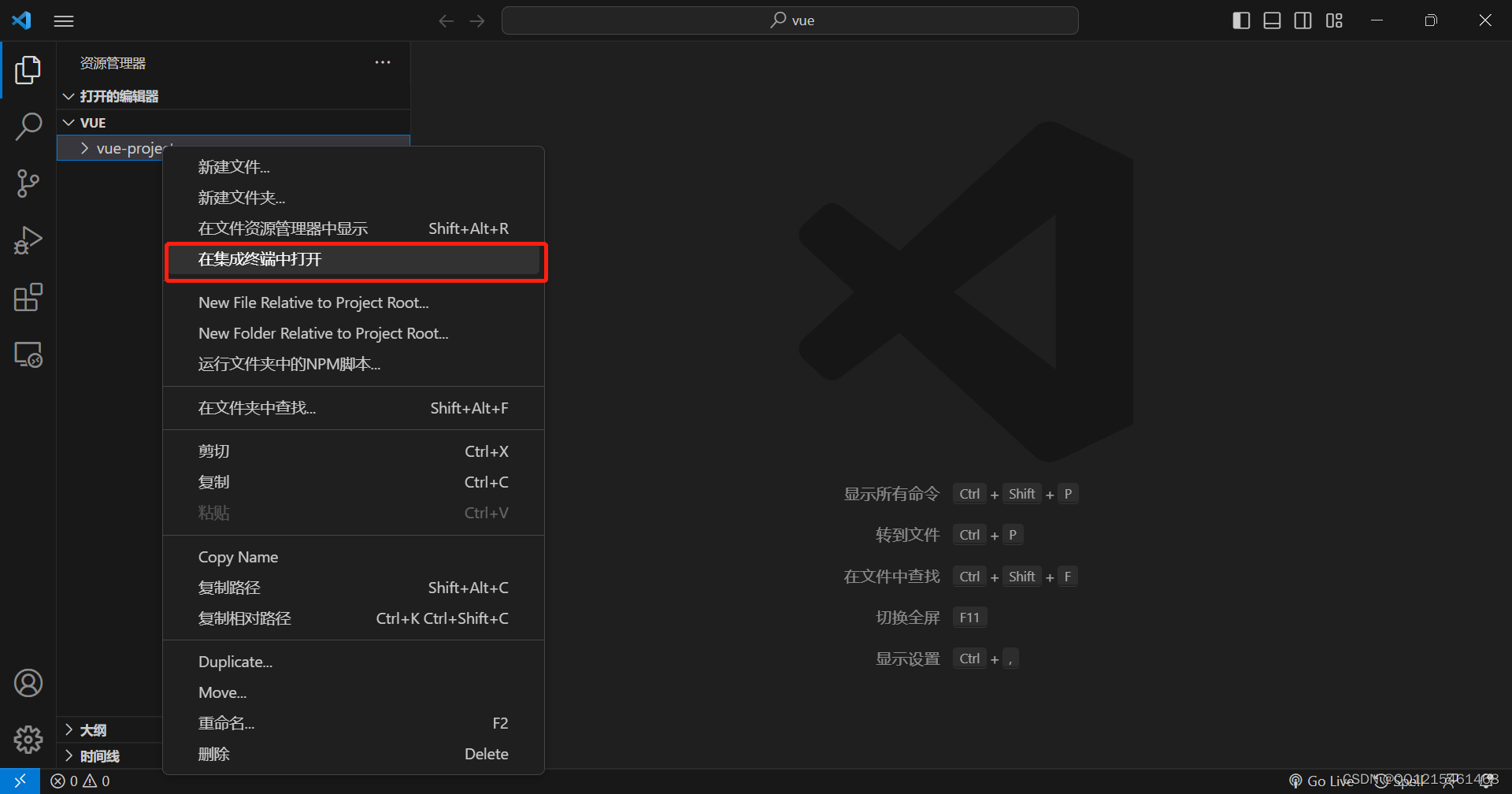This screenshot has width=1512, height=794.
Task: Click the 资源管理器 panel title
Action: click(113, 63)
